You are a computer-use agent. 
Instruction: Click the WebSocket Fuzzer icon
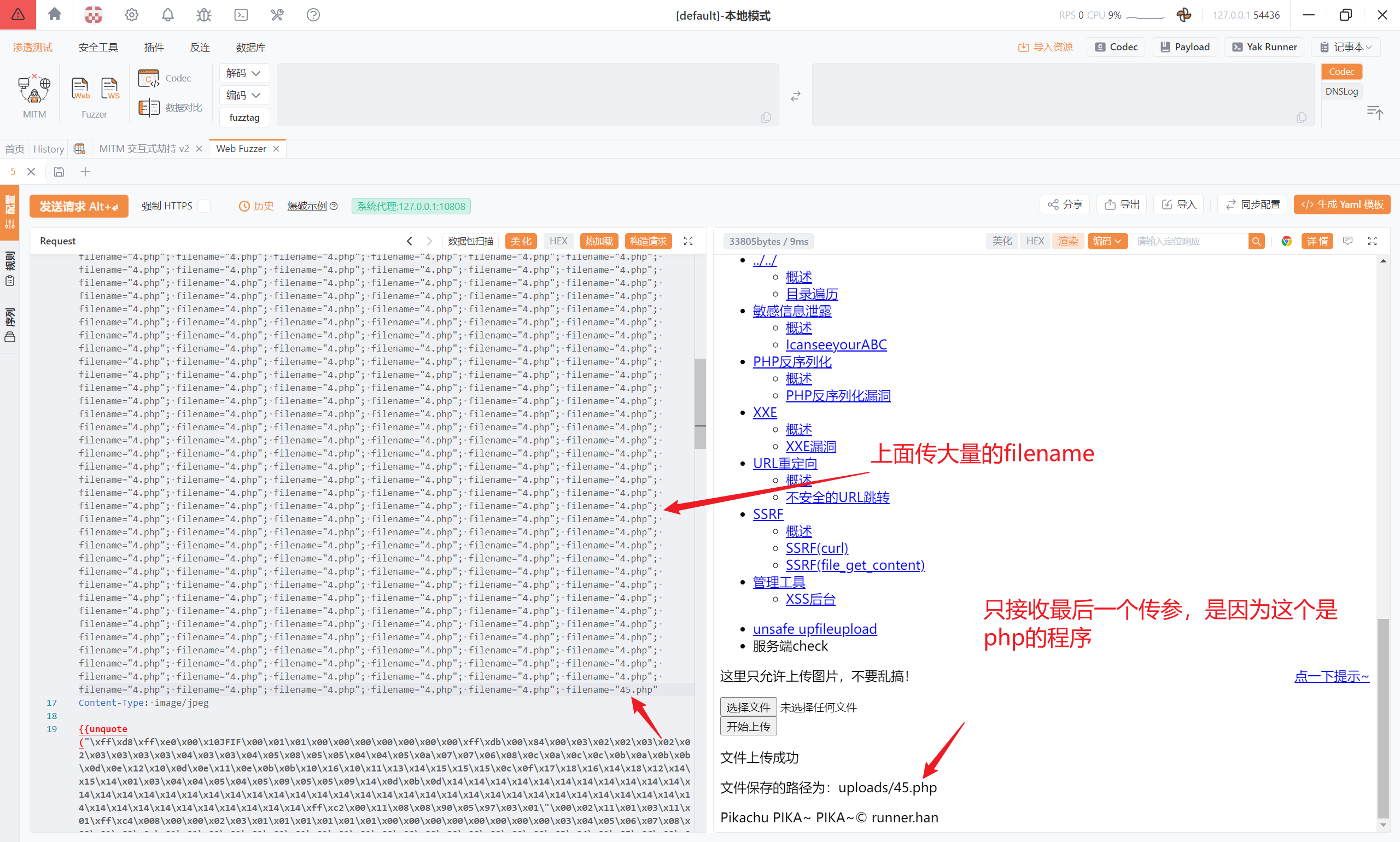pos(109,89)
